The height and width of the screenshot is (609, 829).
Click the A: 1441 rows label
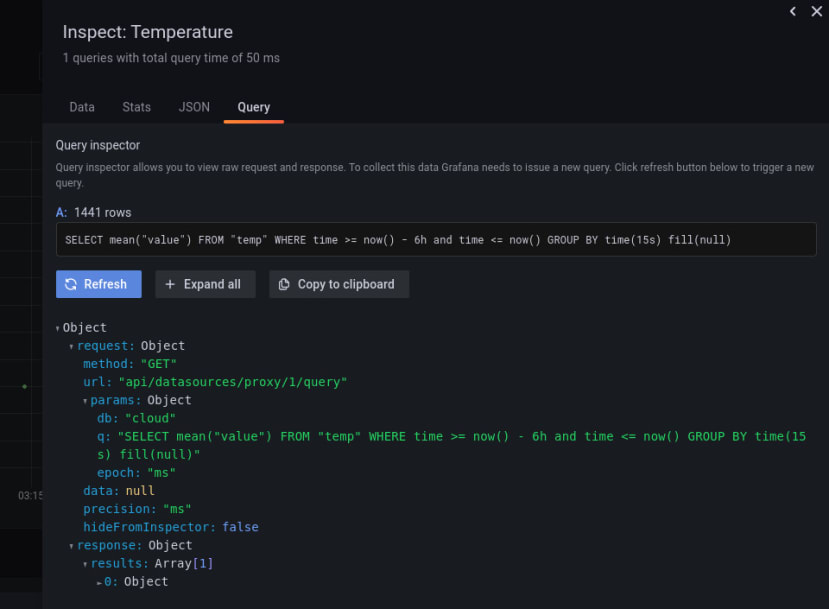coord(94,213)
